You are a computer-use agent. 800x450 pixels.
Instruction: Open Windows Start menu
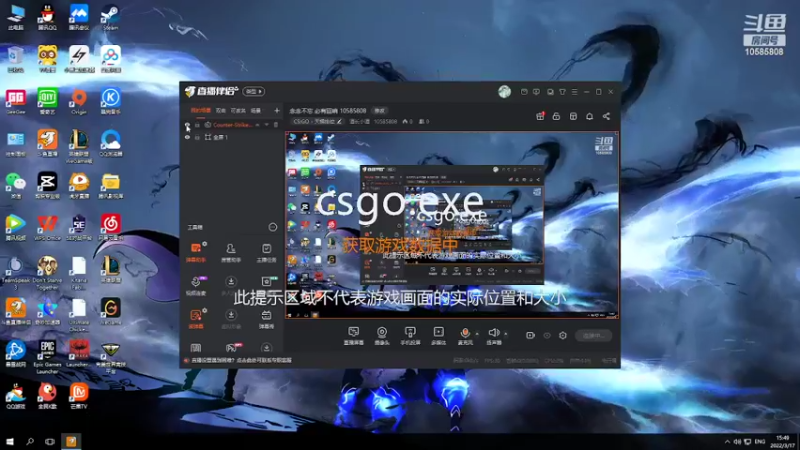coord(10,441)
